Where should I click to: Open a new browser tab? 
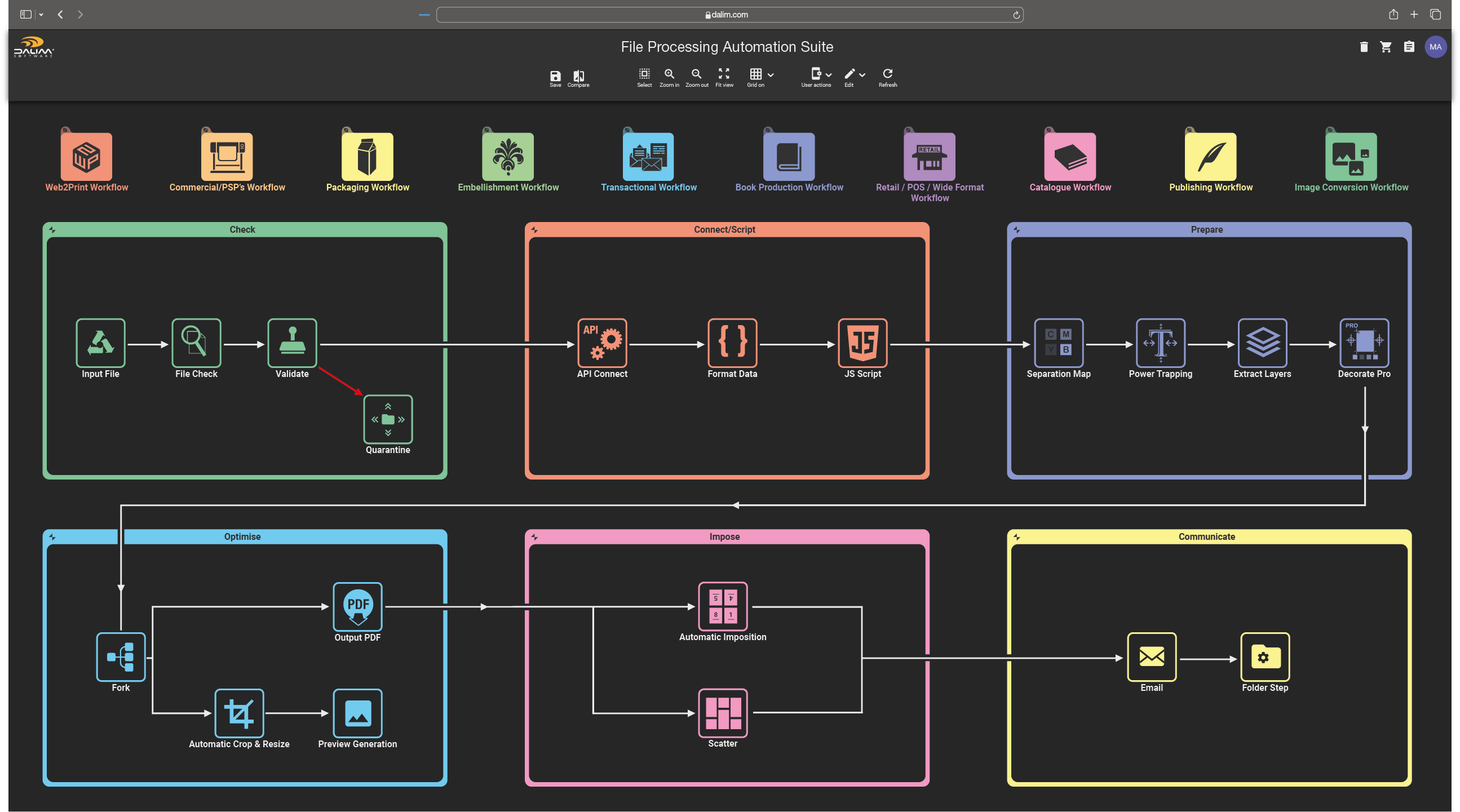pos(1414,15)
